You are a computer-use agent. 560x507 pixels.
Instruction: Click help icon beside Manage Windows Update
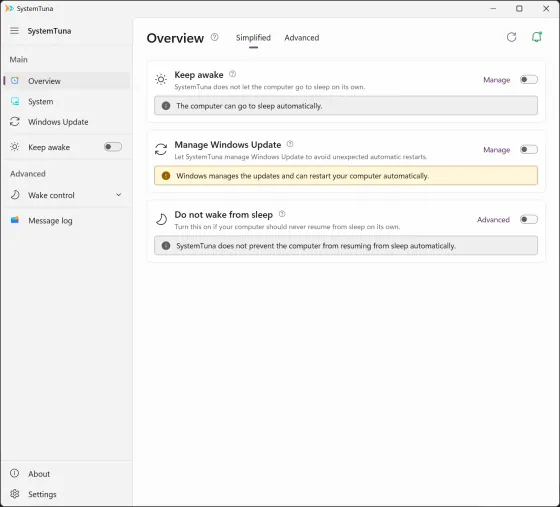click(x=290, y=144)
